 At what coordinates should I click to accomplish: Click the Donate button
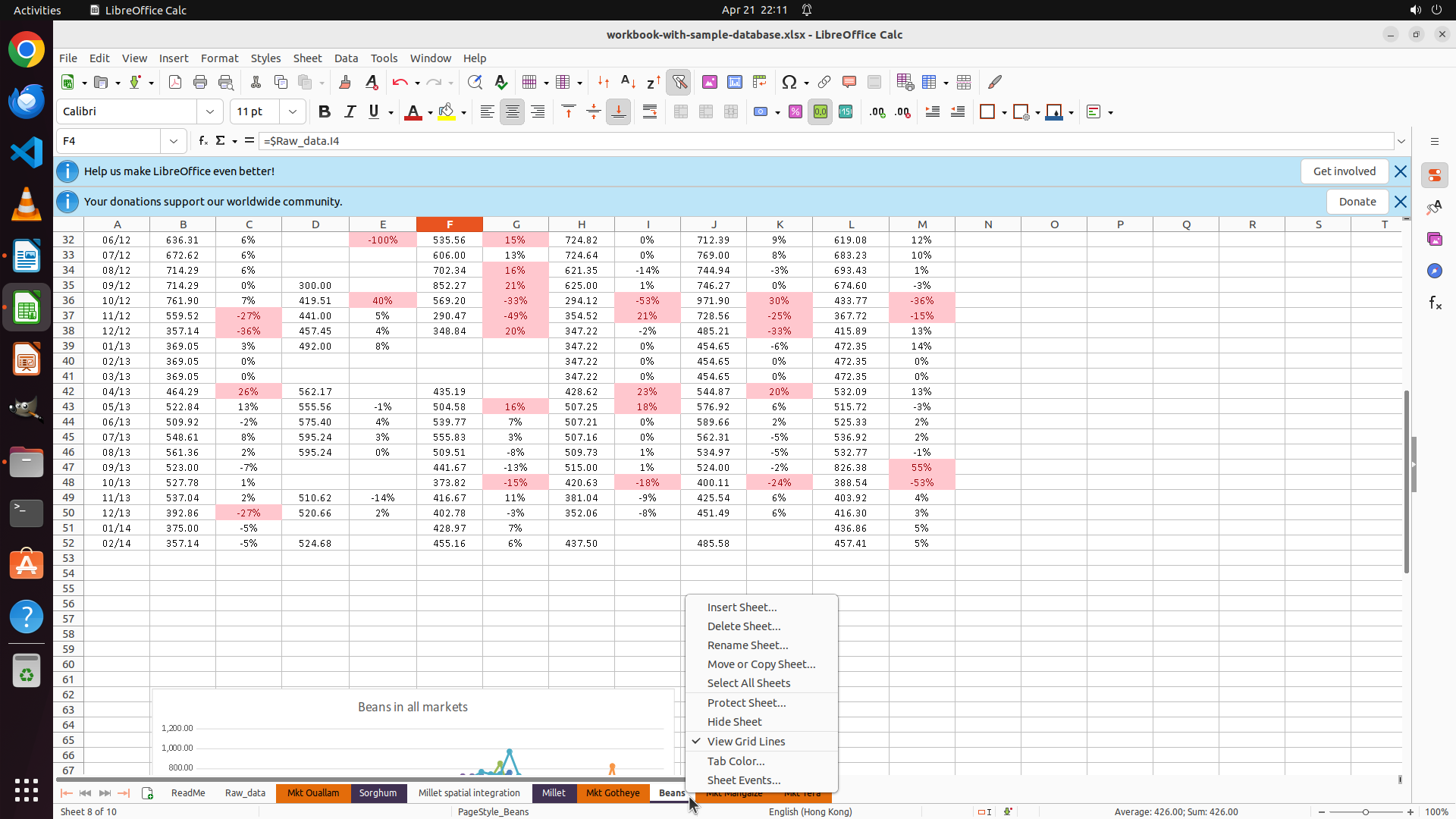point(1357,202)
